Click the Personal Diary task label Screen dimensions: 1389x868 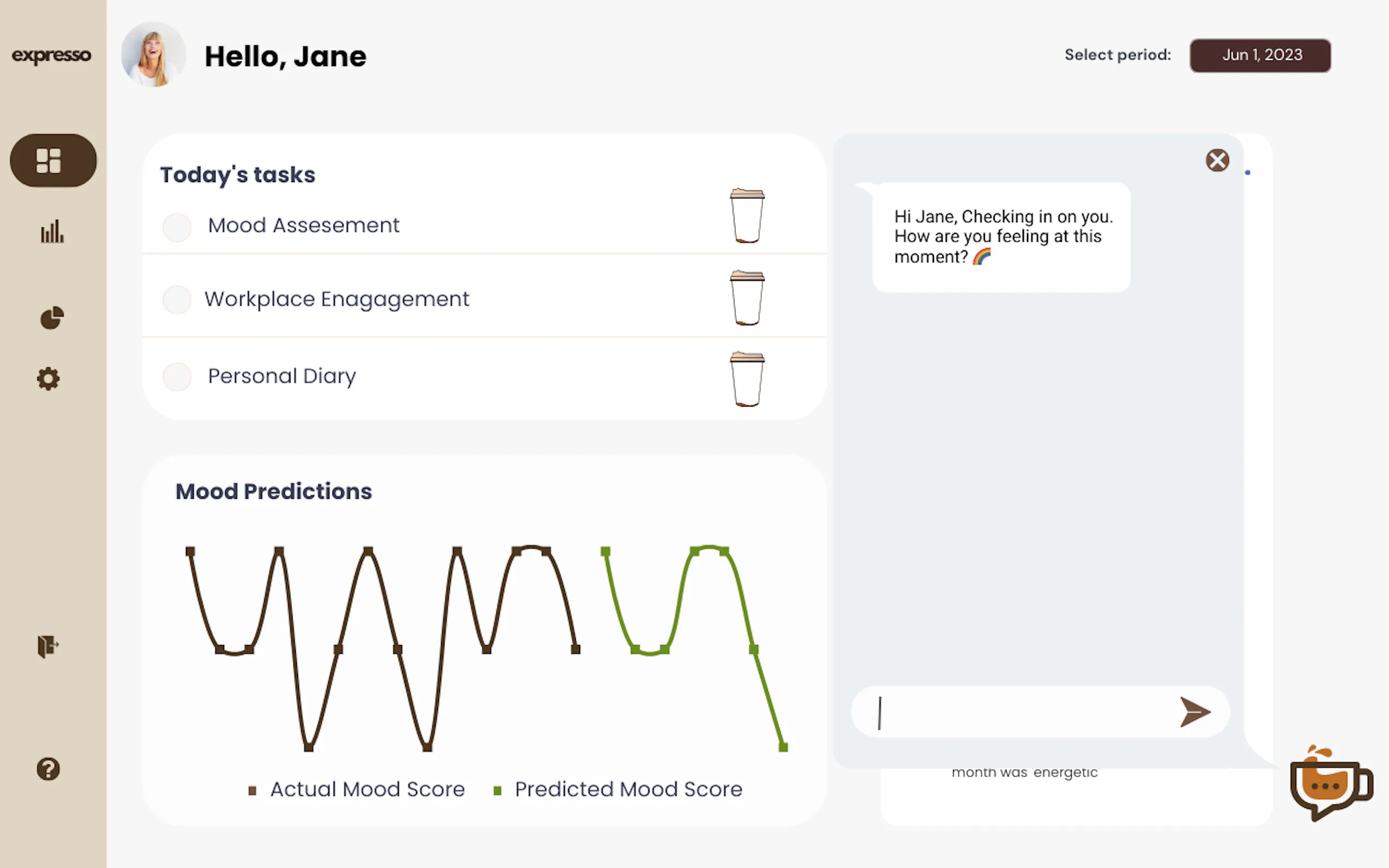click(282, 376)
